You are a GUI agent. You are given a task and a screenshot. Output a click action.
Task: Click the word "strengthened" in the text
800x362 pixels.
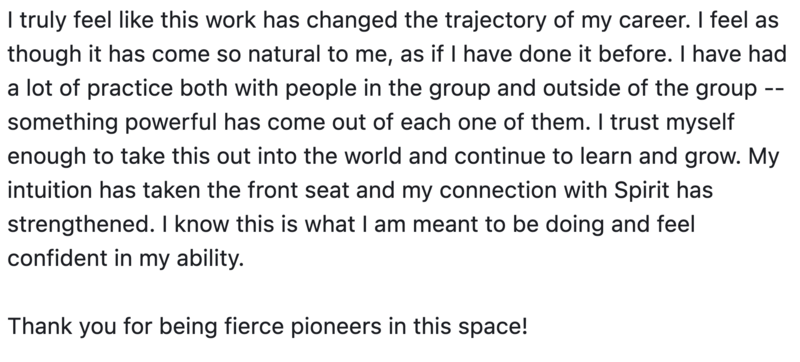81,224
